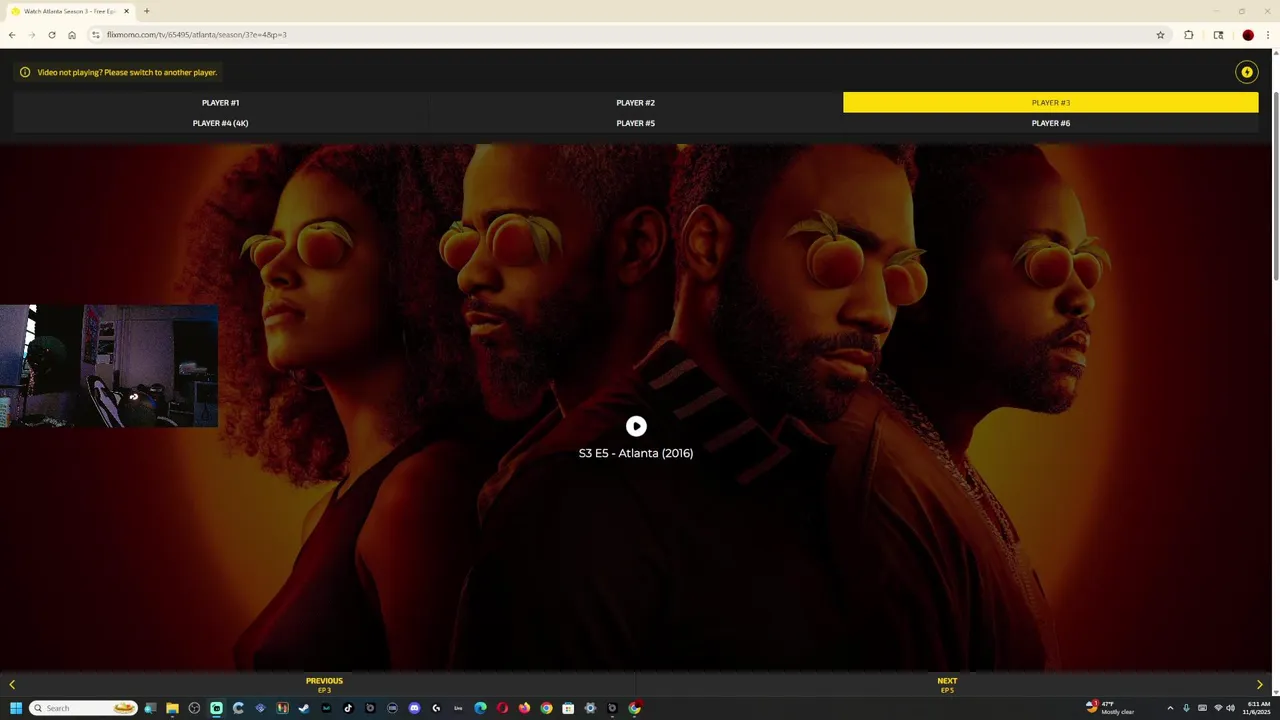1280x720 pixels.
Task: Open Microsoft Edge from the taskbar
Action: pos(480,708)
